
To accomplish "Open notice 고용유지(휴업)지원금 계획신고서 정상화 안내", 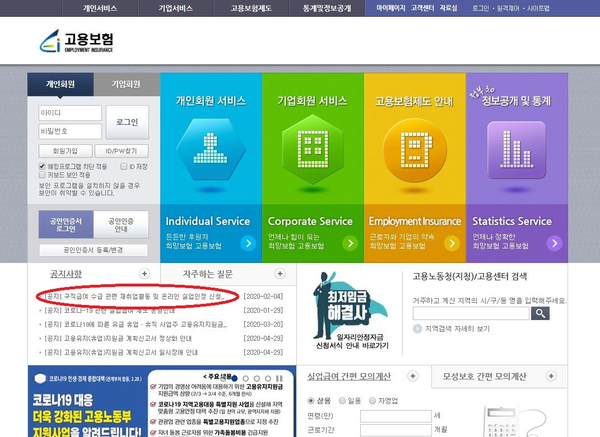I will coord(118,339).
